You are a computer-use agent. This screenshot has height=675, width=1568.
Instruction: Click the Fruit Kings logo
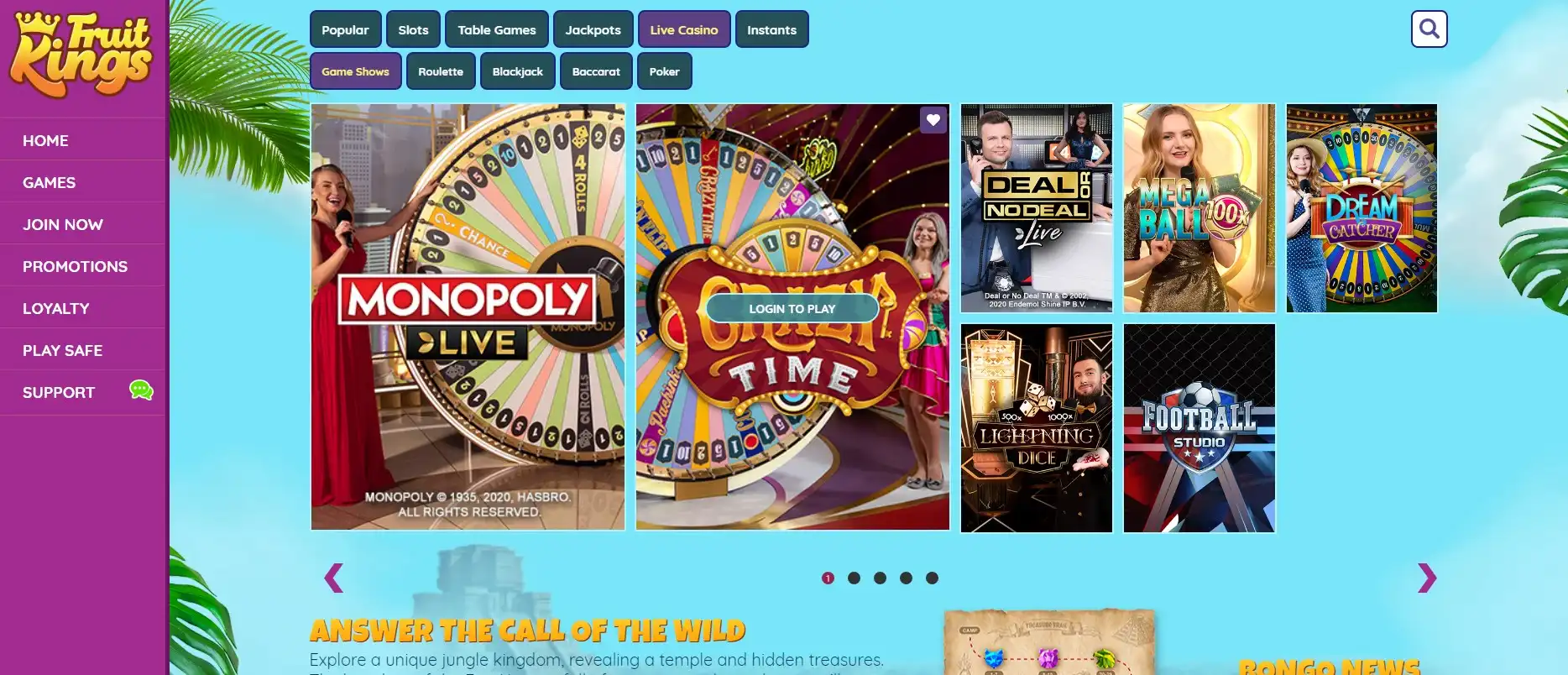(x=81, y=55)
